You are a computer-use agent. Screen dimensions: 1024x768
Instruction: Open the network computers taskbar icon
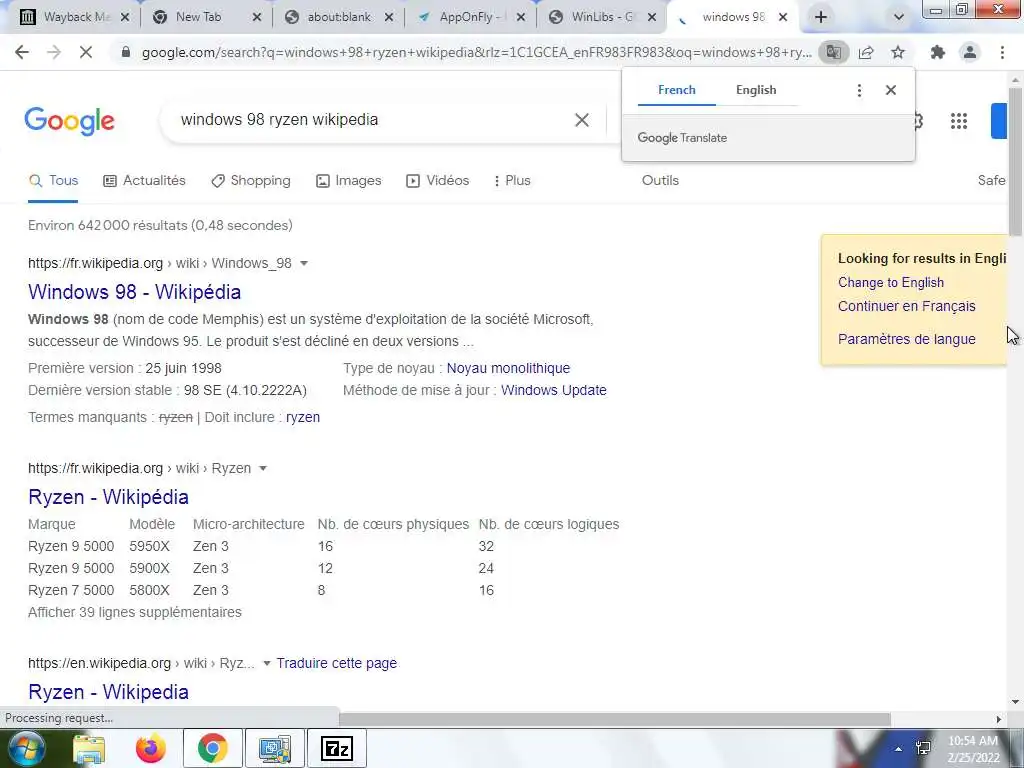(274, 748)
